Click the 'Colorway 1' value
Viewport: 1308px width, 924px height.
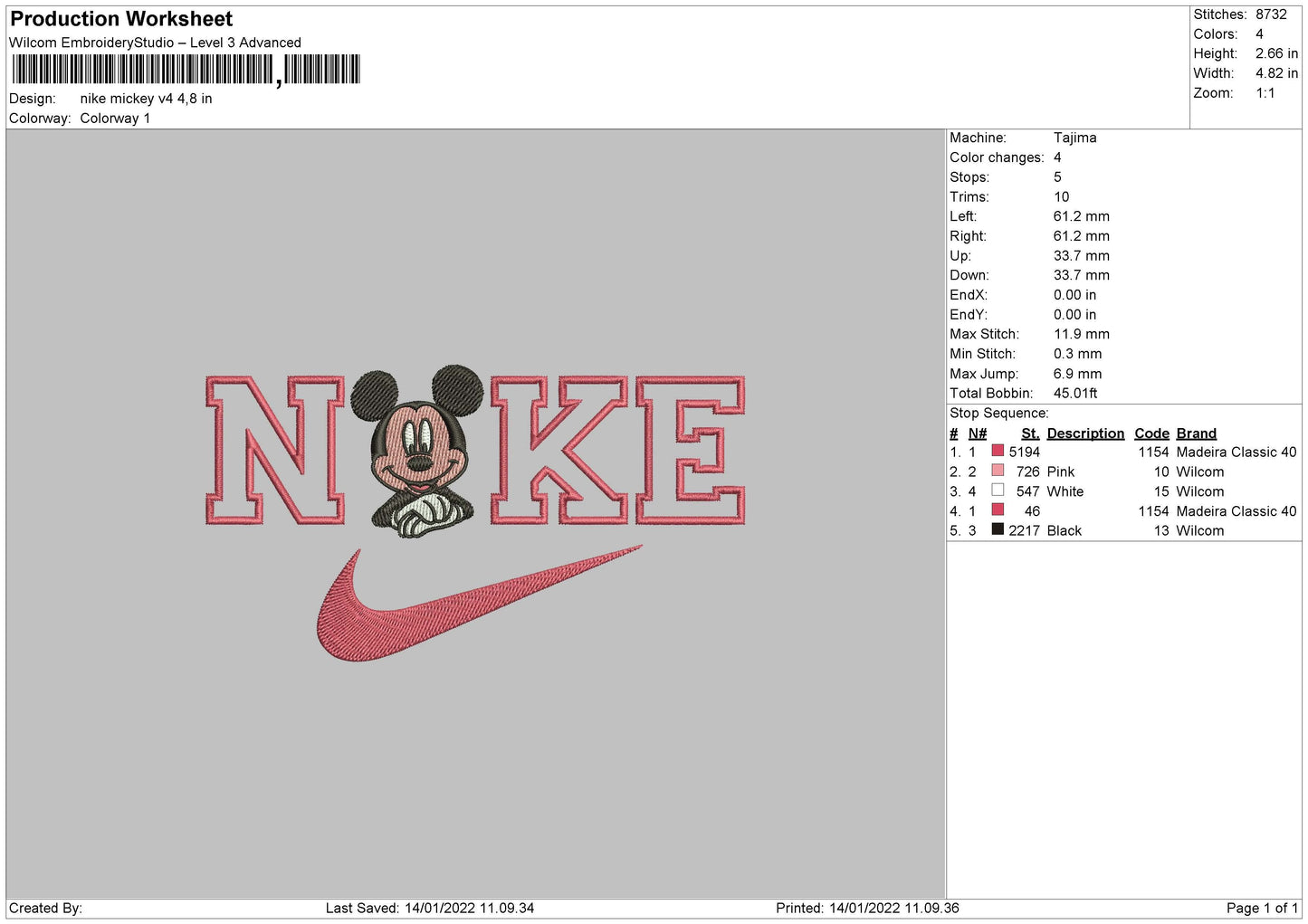click(x=115, y=119)
